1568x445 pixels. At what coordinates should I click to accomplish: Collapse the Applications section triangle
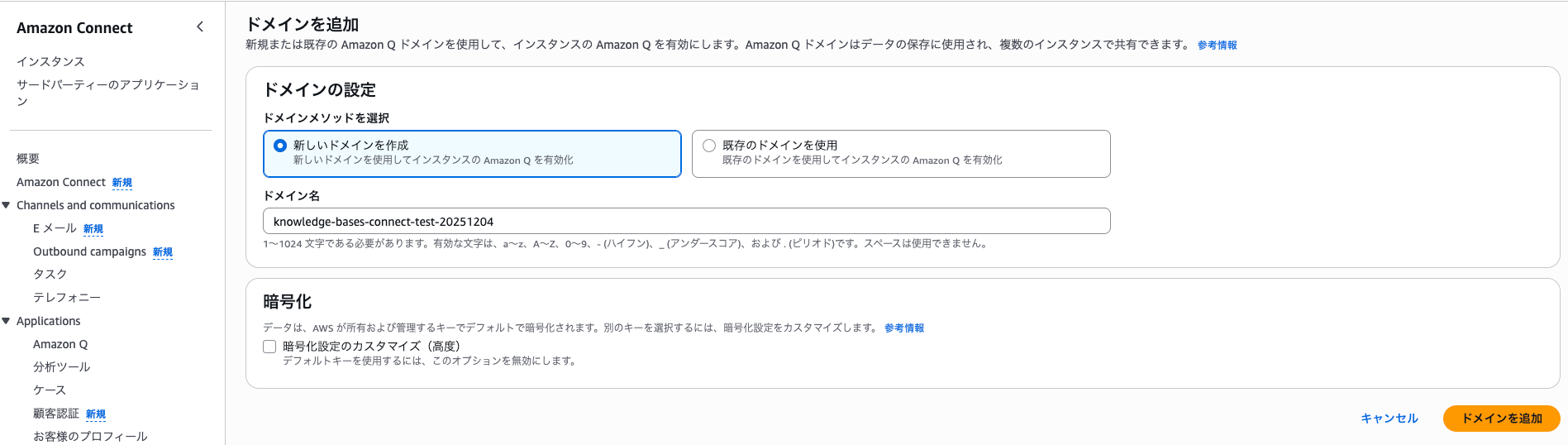6,321
